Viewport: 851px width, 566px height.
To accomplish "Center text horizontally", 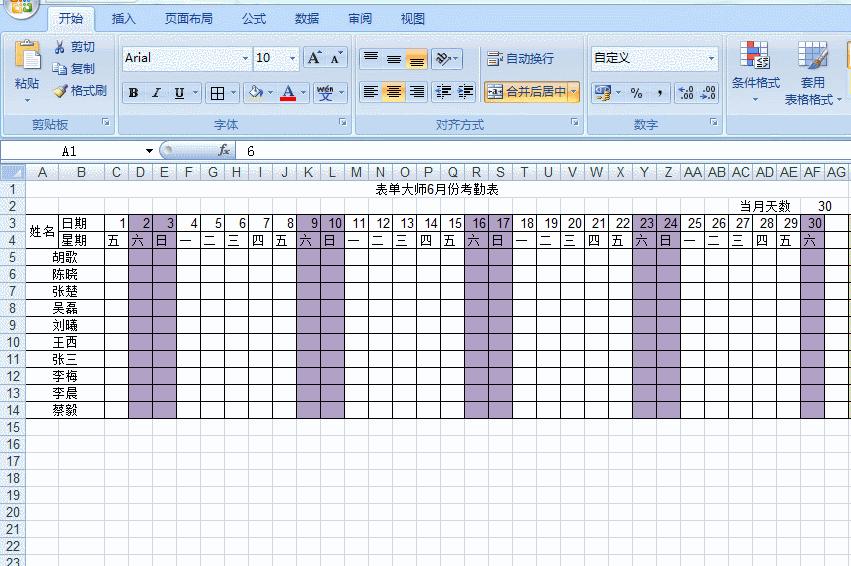I will click(x=393, y=92).
